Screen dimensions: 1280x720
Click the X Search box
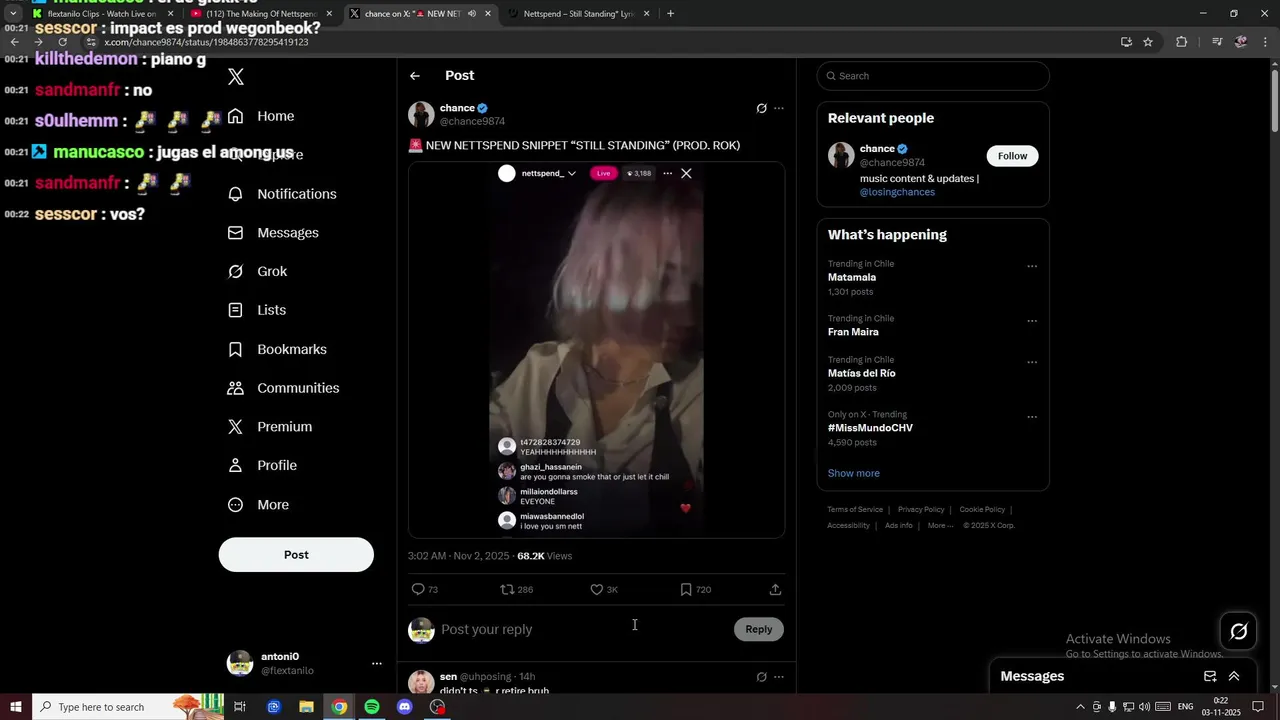[933, 76]
